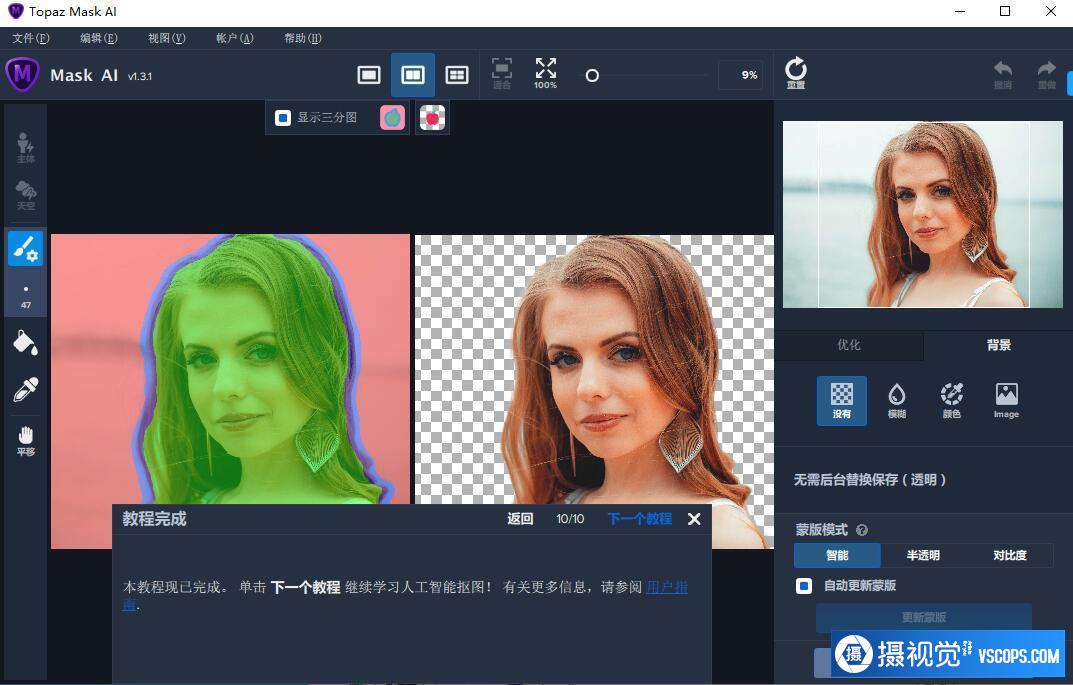Viewport: 1073px width, 685px height.
Task: Fit image to window
Action: (502, 73)
